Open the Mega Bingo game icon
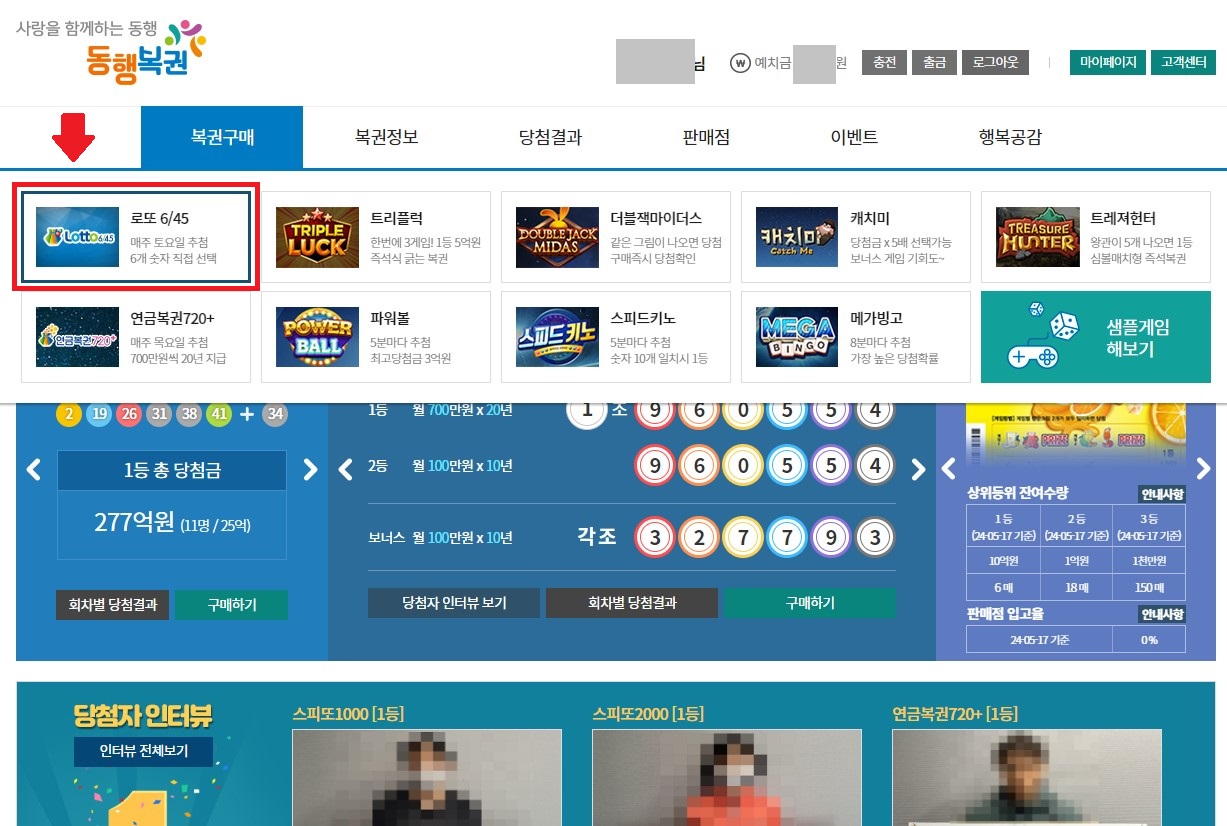Viewport: 1227px width, 826px height. (797, 337)
